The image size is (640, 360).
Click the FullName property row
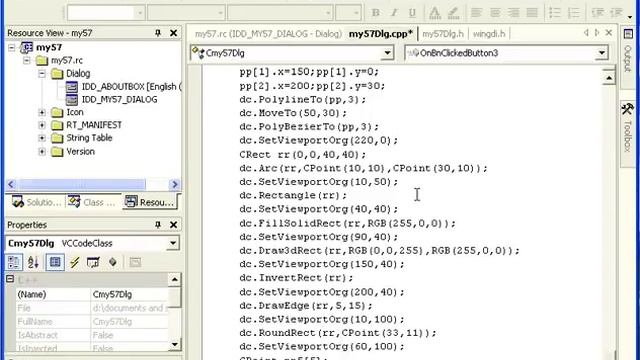[92, 322]
